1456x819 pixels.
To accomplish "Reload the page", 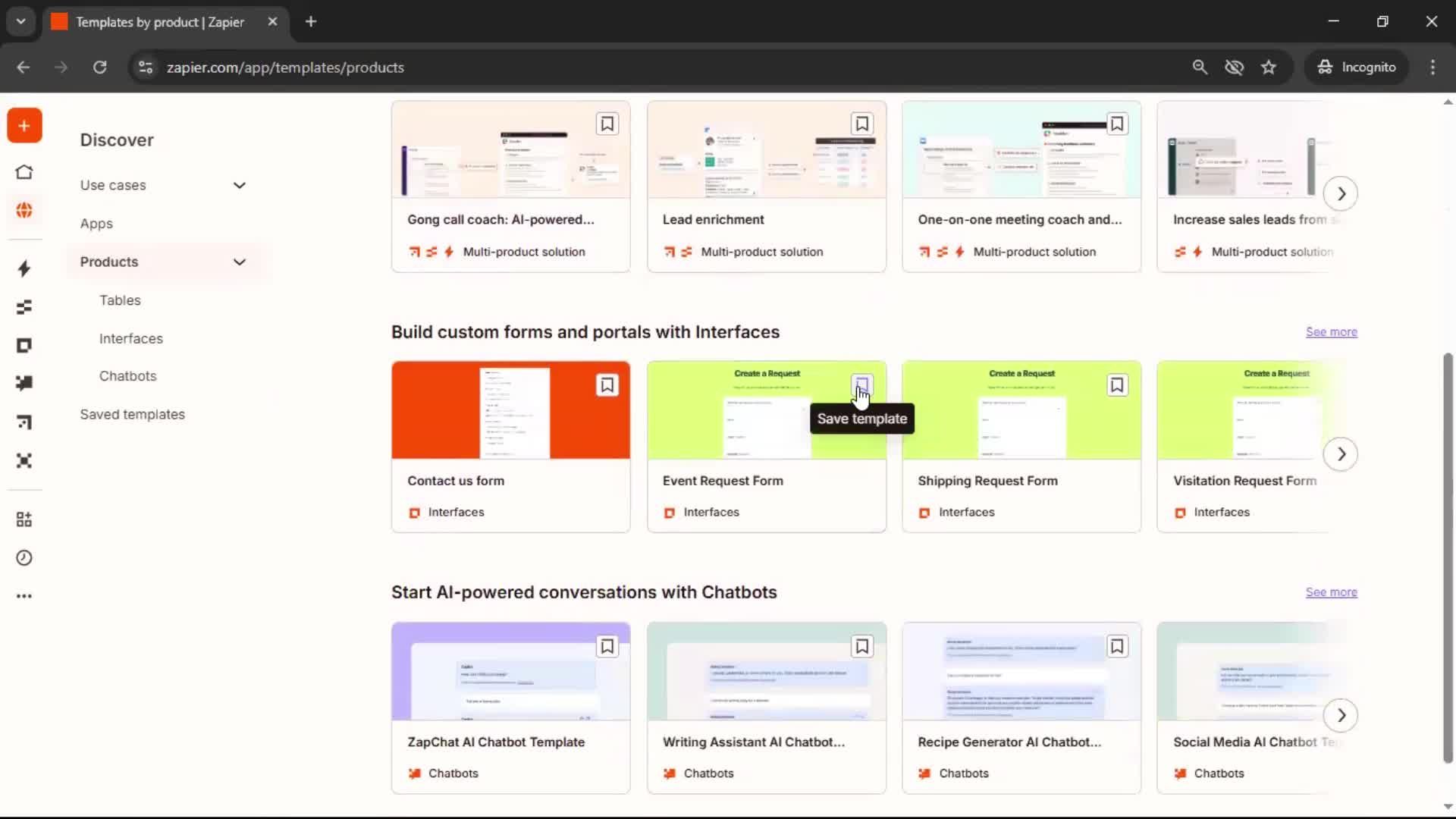I will (99, 67).
